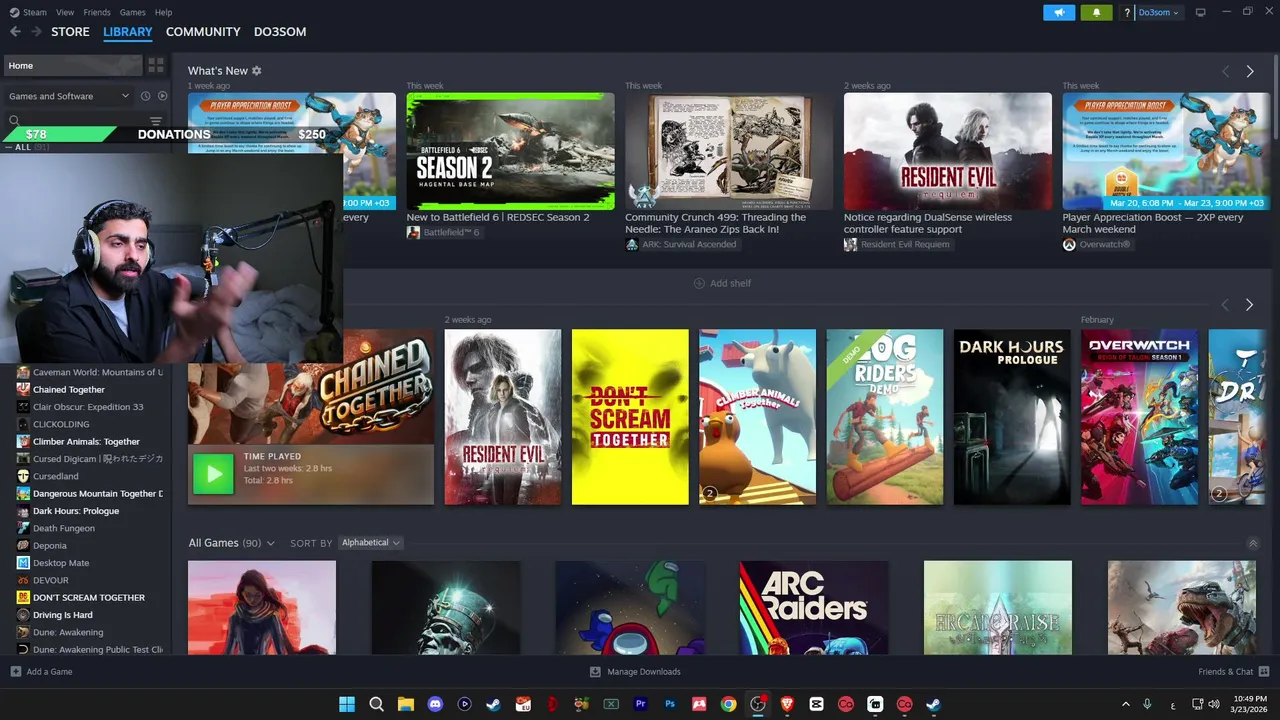Click the Home library button
Viewport: 1280px width, 720px height.
[x=71, y=65]
